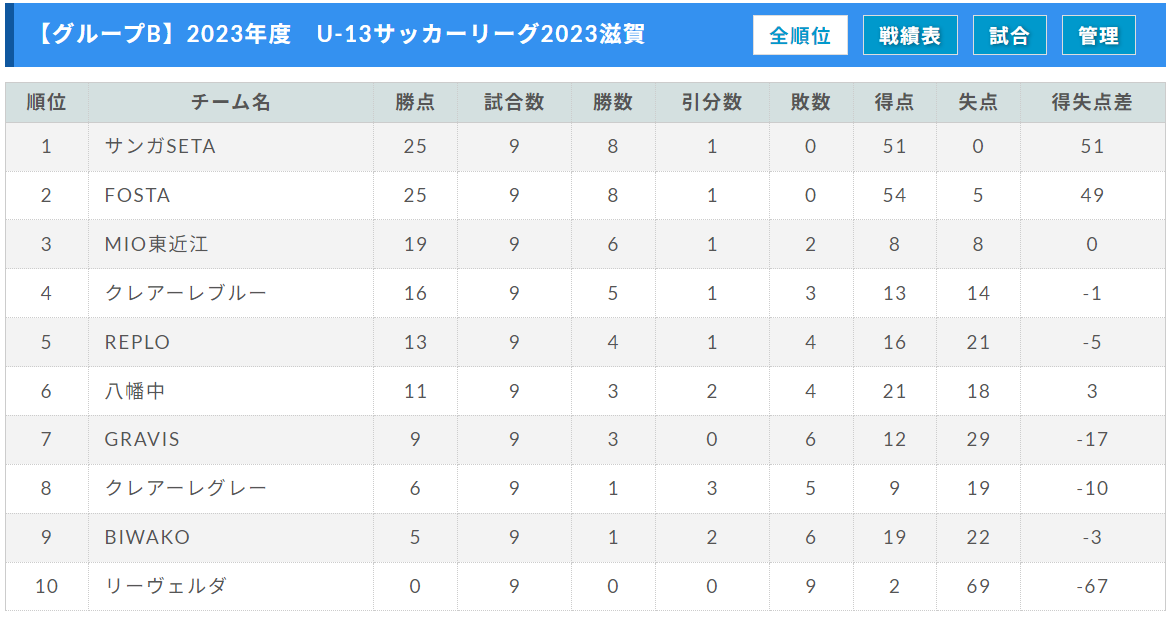The image size is (1175, 617).
Task: Click the 順位 column header
Action: click(46, 102)
